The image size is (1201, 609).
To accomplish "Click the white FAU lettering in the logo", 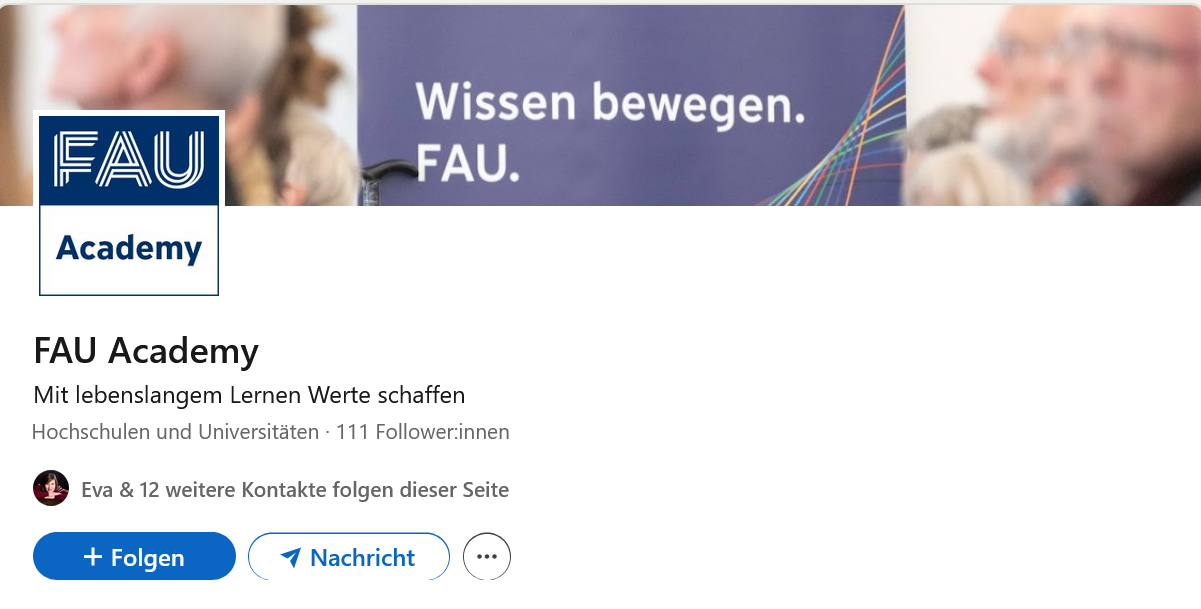I will pyautogui.click(x=129, y=159).
